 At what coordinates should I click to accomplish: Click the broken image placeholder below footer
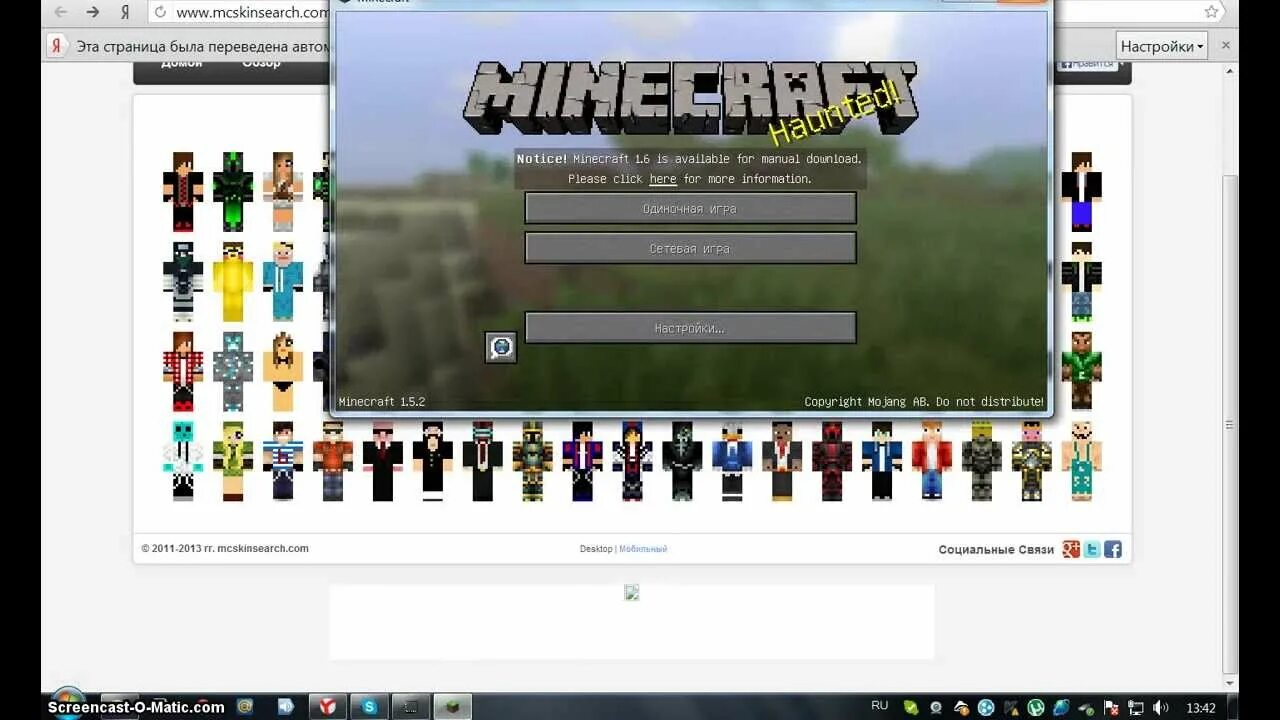tap(632, 593)
